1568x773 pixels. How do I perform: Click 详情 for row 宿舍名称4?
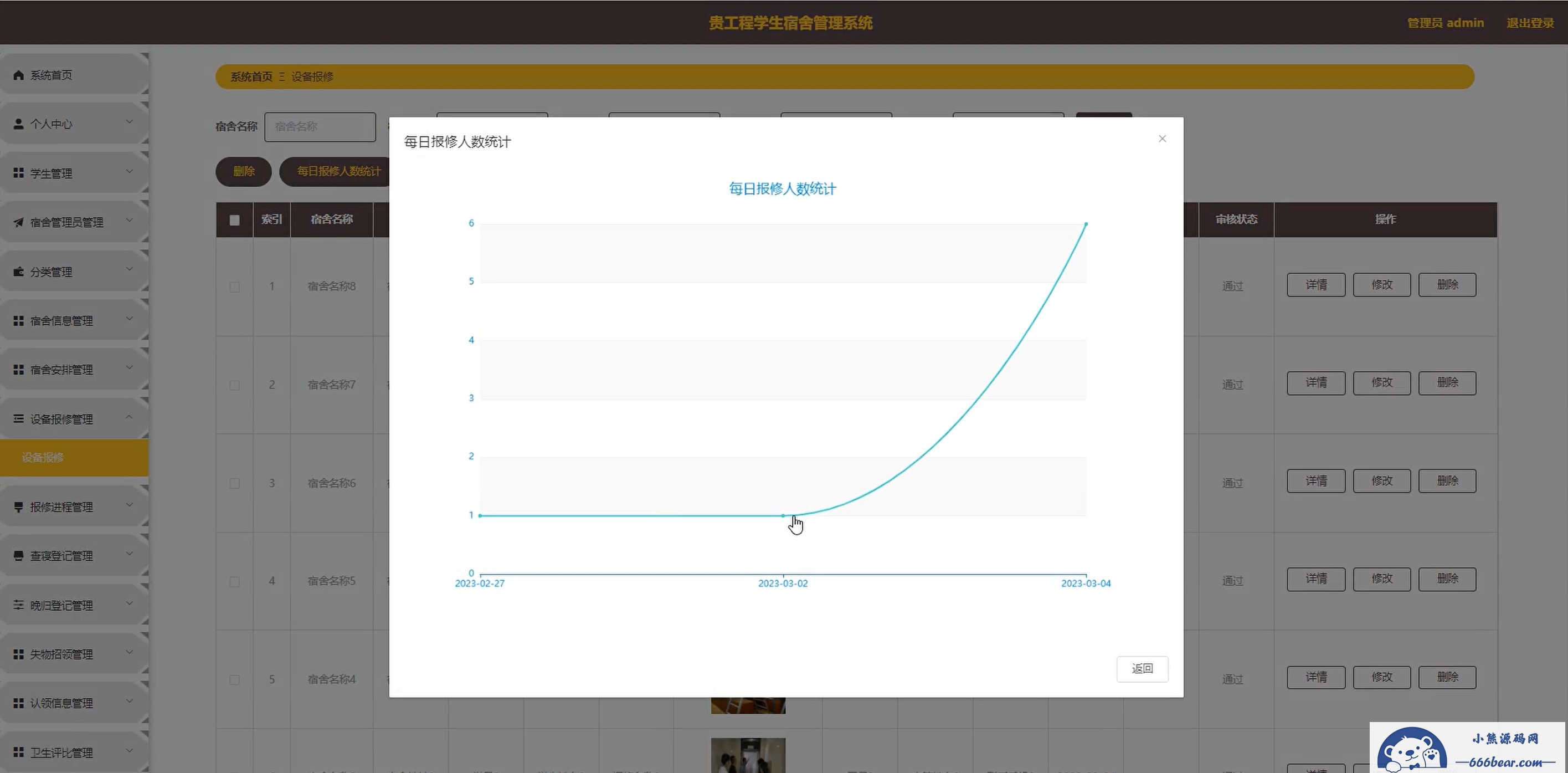(x=1316, y=677)
